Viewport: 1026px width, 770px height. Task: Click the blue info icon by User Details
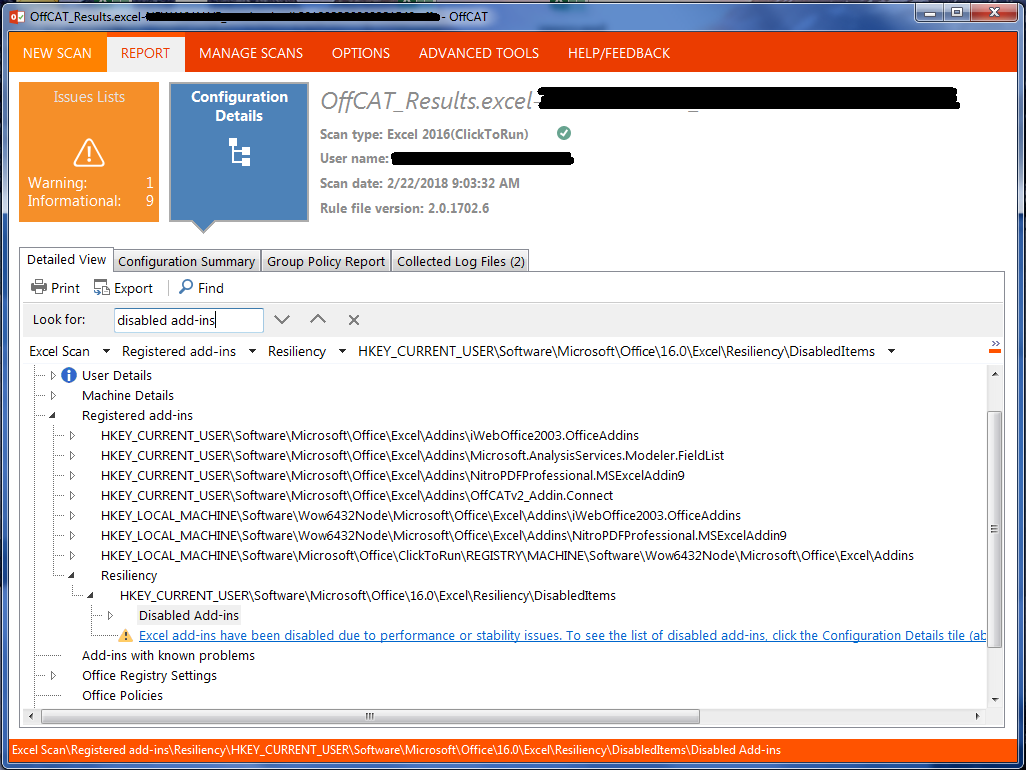click(69, 375)
